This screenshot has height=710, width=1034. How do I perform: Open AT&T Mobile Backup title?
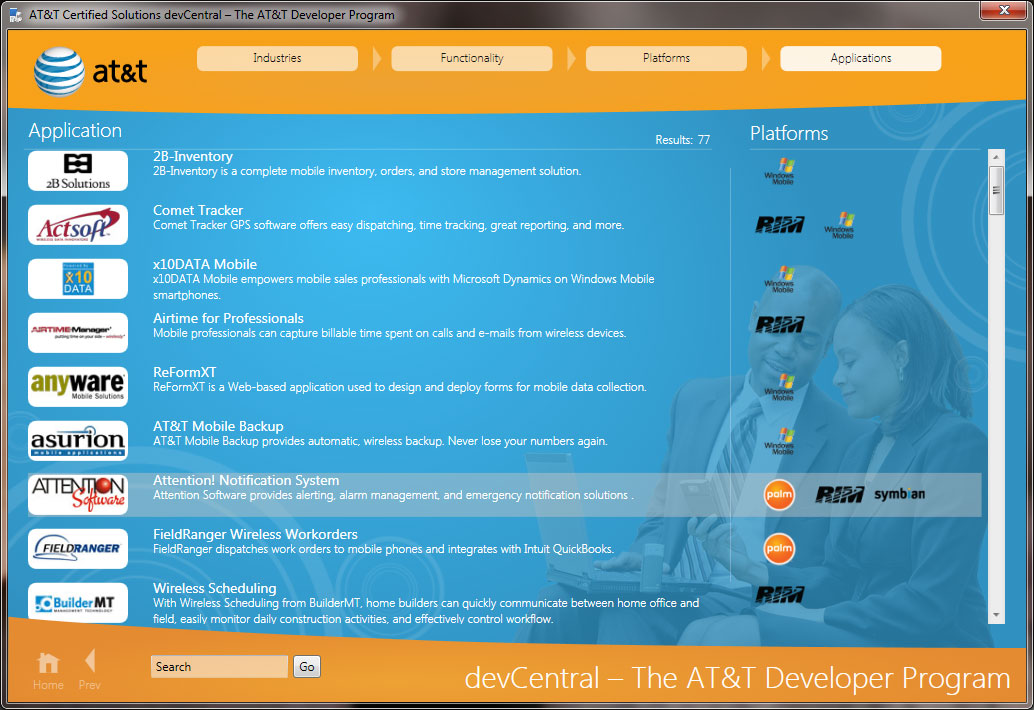coord(218,427)
